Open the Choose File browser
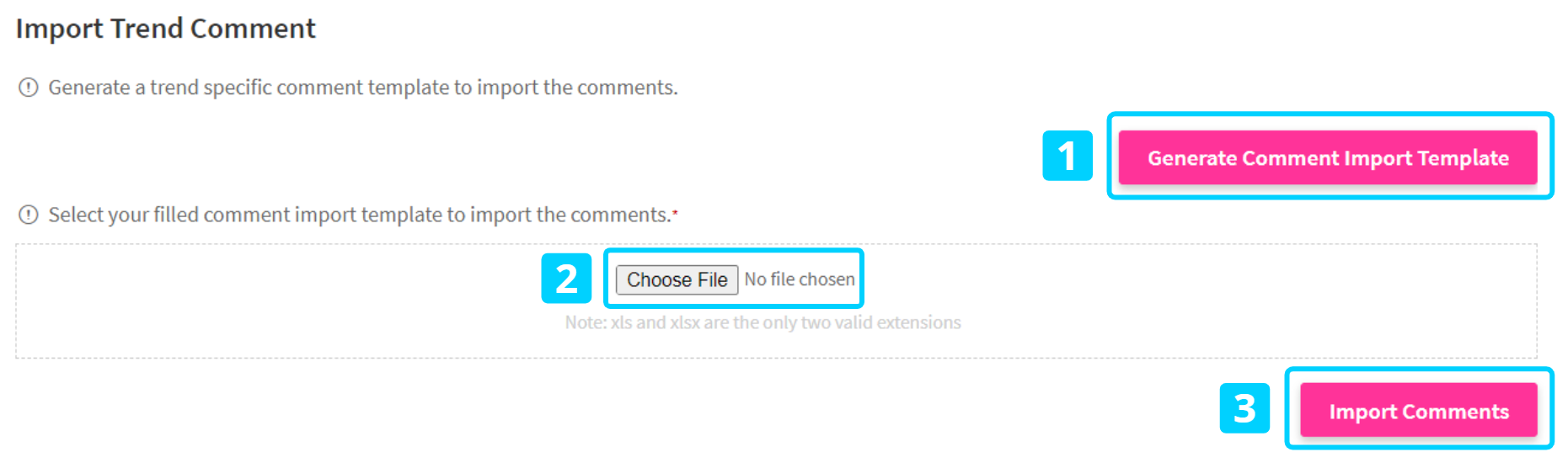 tap(677, 279)
